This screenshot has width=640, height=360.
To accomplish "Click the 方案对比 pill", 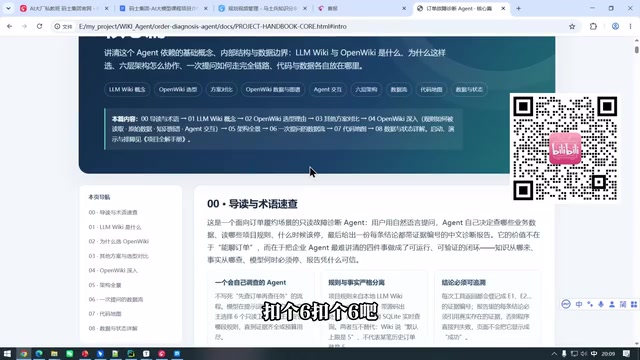I will 221,89.
